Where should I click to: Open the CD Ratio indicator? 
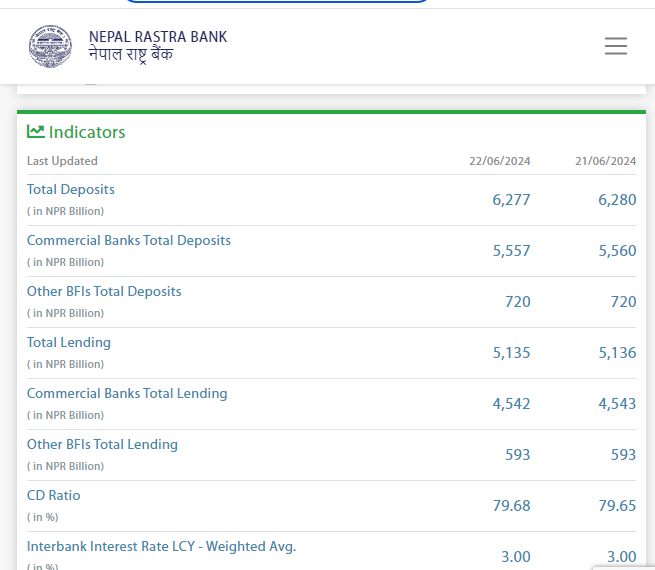(x=54, y=495)
